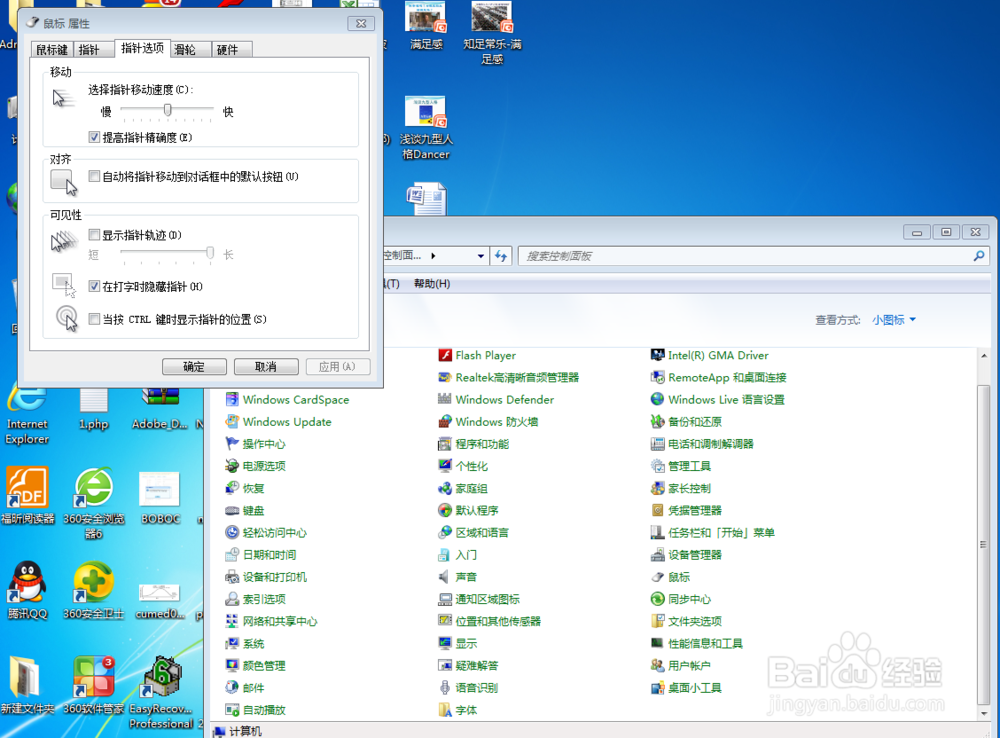This screenshot has width=1000, height=738.
Task: Enable 显示指针轨迹 checkbox
Action: (94, 235)
